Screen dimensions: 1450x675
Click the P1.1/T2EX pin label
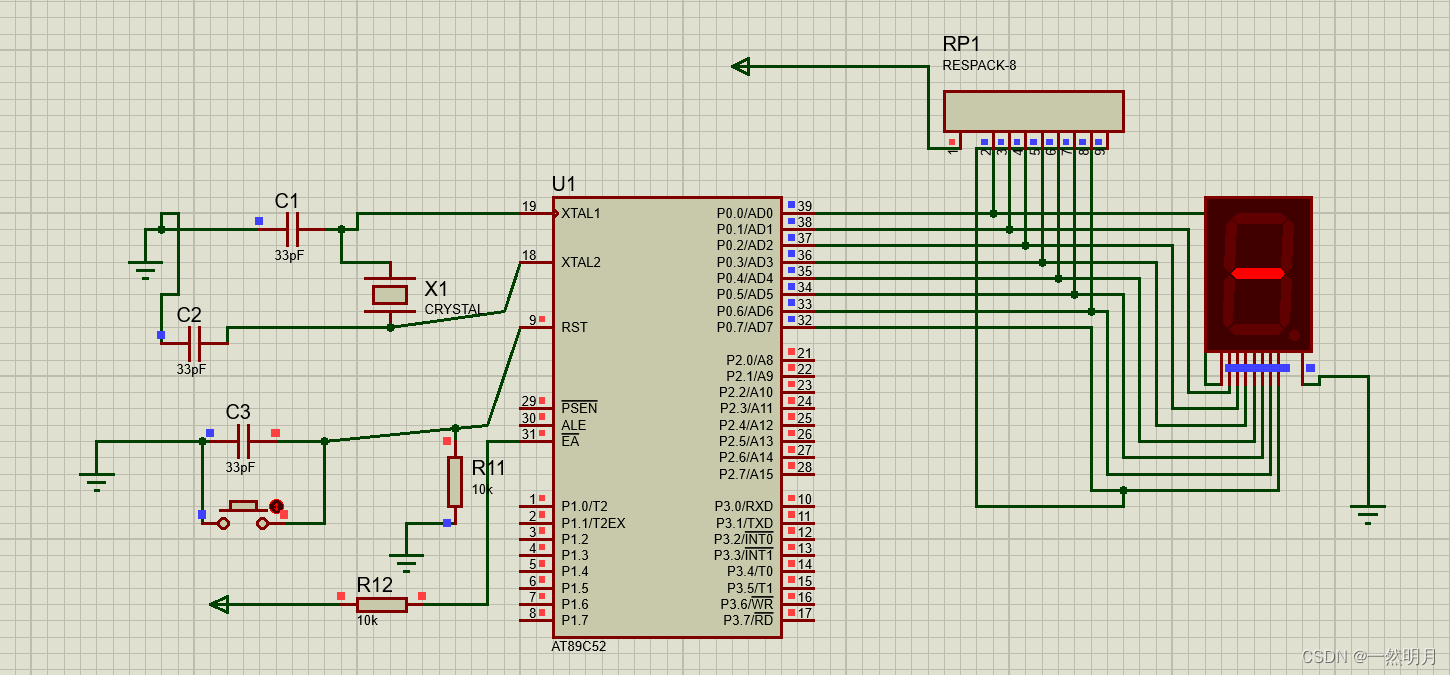click(593, 523)
